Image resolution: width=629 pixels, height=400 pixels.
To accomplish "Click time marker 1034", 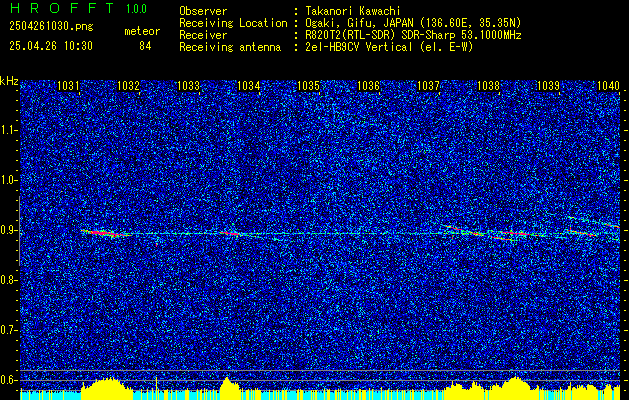I will (249, 86).
